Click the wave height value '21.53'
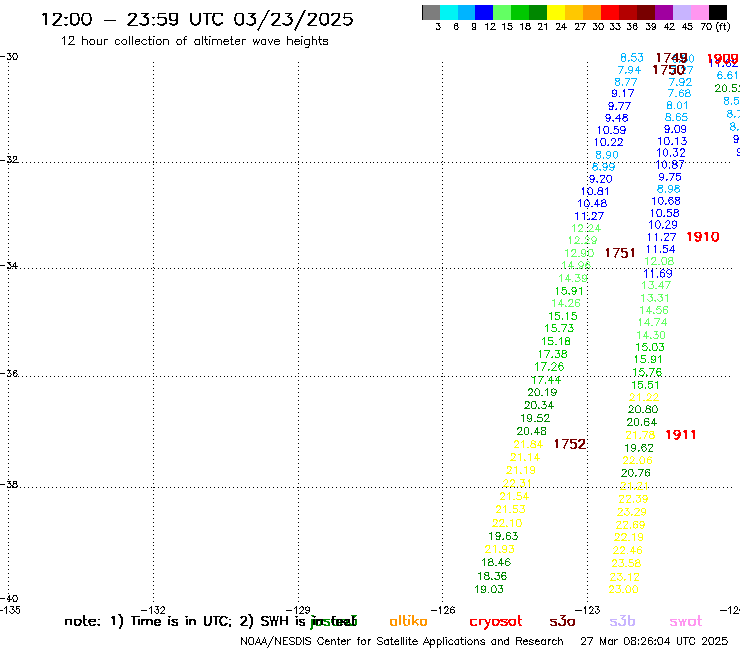Image resolution: width=740 pixels, height=650 pixels. coord(510,509)
